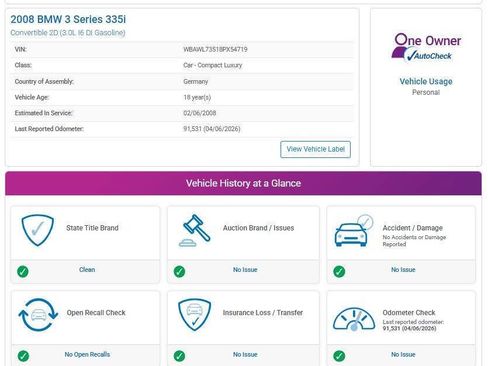Click the View Vehicle Label button
This screenshot has height=366, width=488.
[315, 149]
